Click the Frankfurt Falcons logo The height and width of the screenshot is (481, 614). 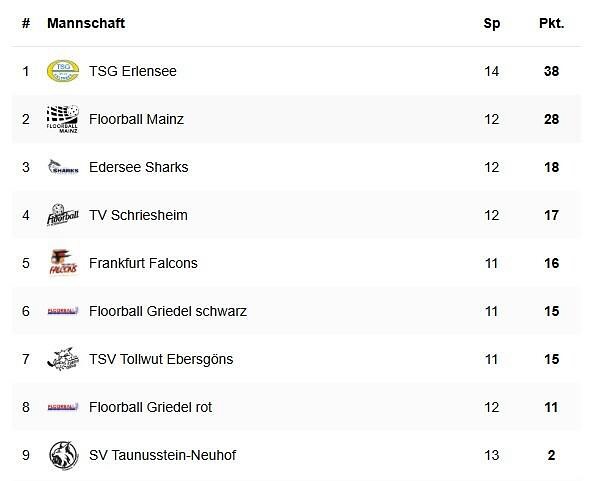63,263
